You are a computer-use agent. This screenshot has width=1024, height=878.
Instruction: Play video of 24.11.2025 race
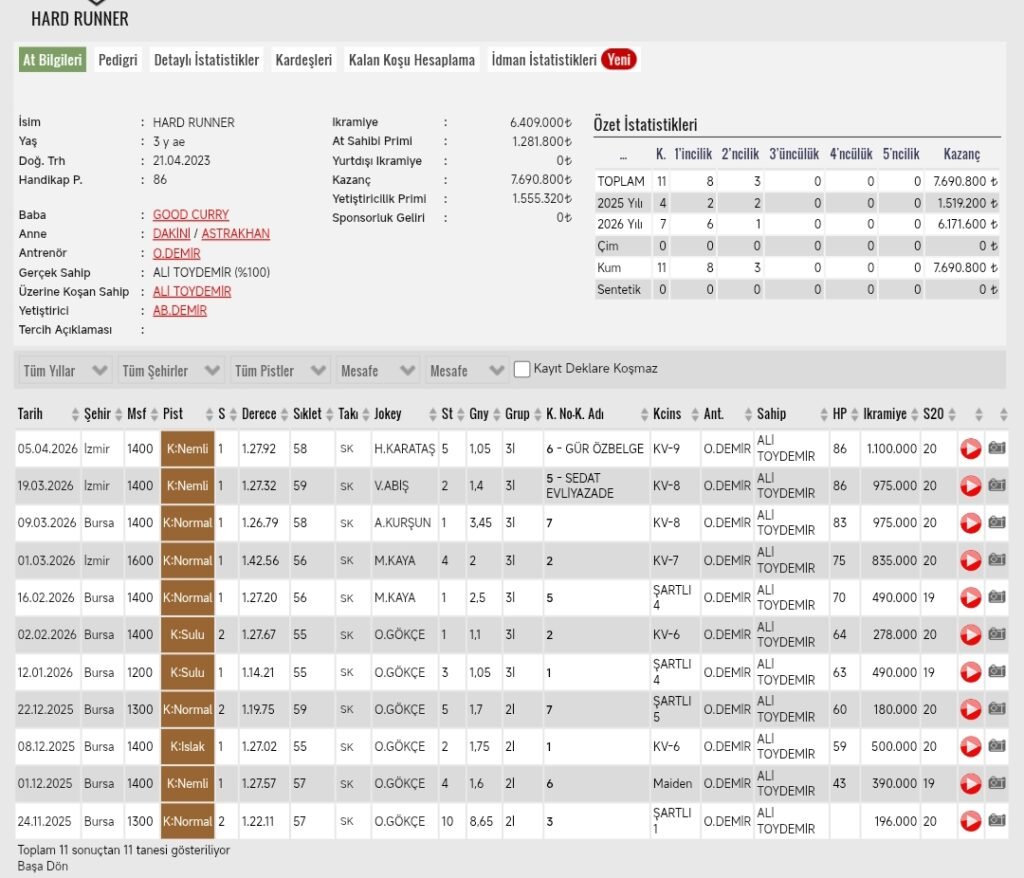(x=970, y=821)
